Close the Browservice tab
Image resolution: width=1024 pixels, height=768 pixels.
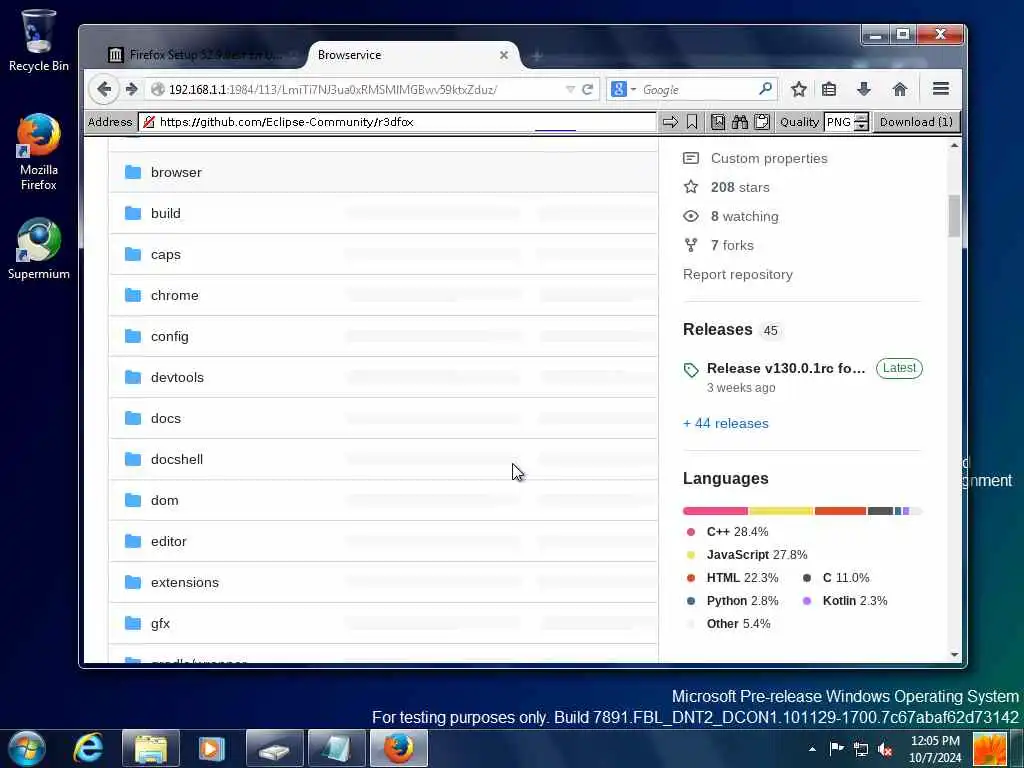[504, 55]
